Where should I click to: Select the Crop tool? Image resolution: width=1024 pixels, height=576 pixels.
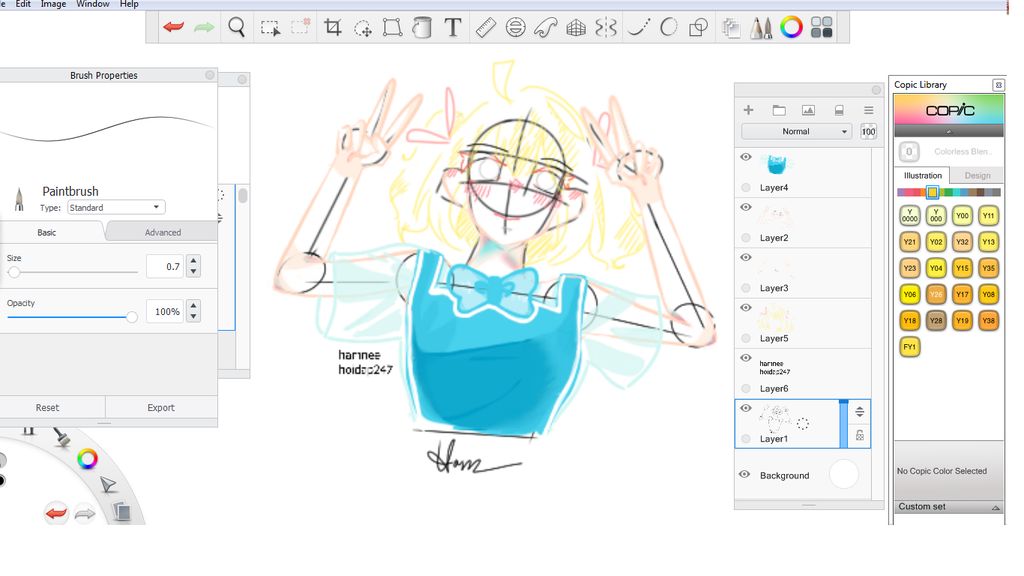click(x=332, y=27)
